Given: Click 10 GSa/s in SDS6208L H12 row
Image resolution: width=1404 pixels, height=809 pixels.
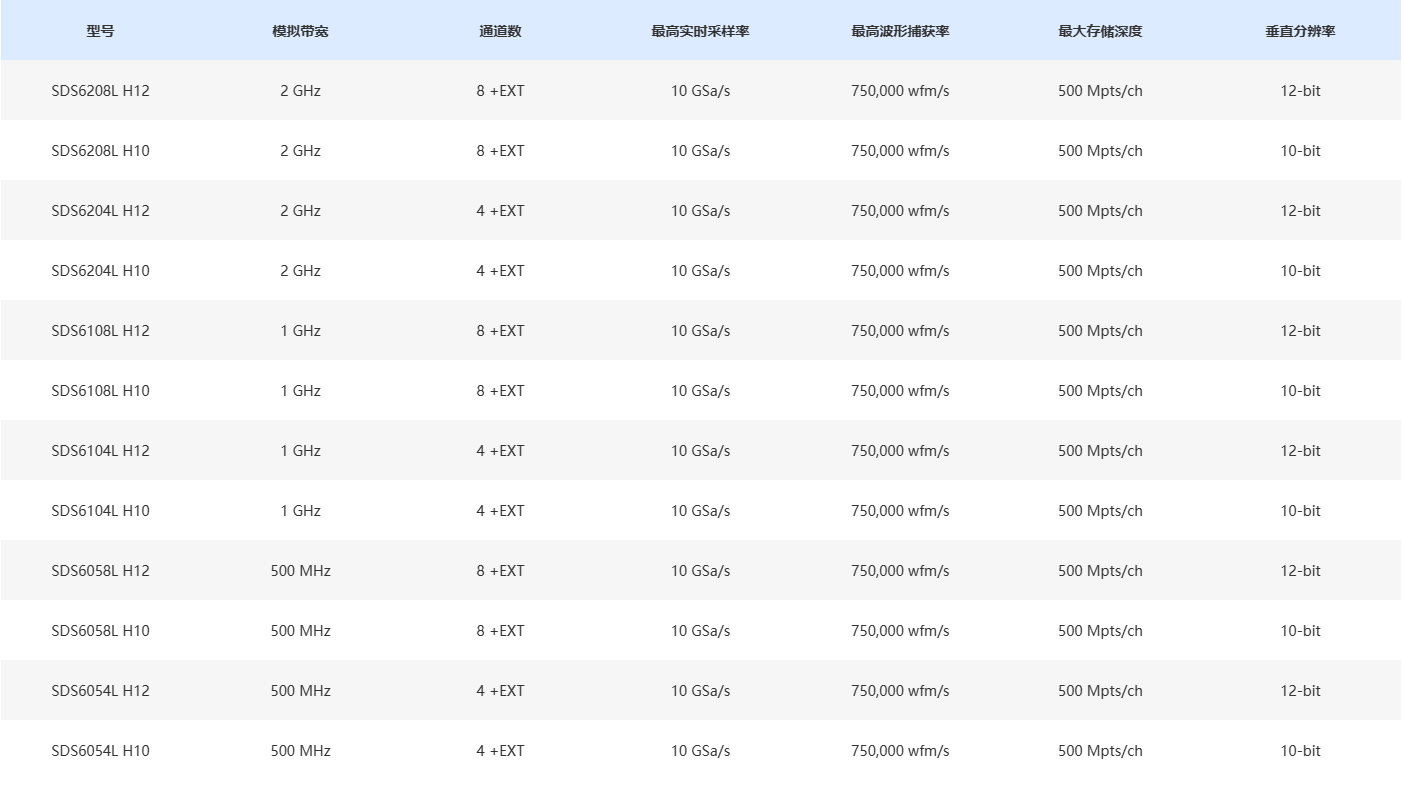Looking at the screenshot, I should tap(700, 91).
